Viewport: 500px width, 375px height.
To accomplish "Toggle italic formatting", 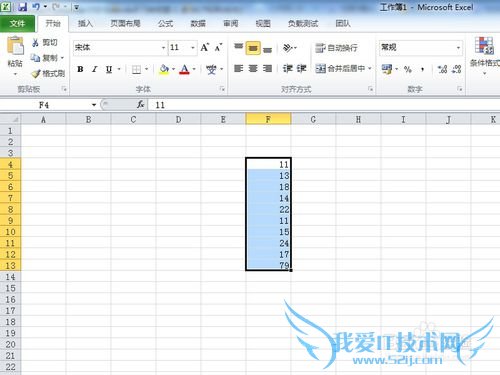I will (x=95, y=69).
